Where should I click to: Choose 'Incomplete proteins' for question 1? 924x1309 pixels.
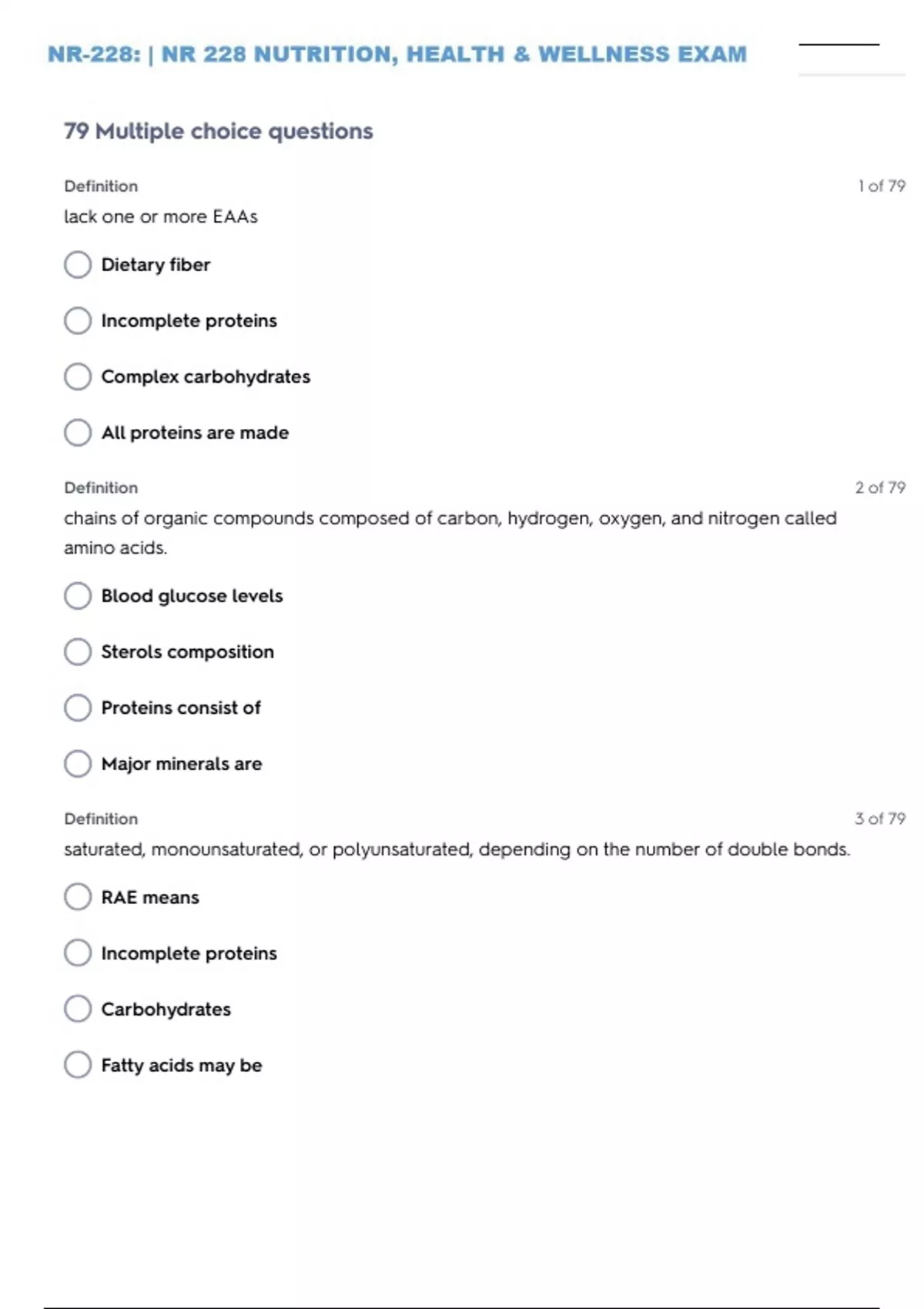[x=78, y=321]
